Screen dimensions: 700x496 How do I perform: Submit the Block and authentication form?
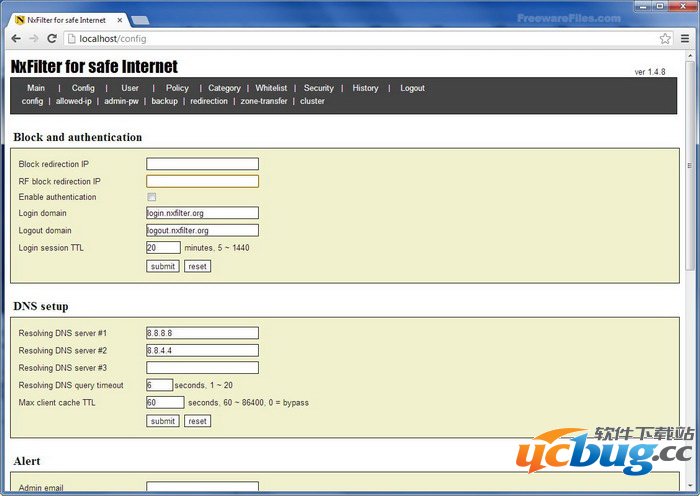(x=162, y=266)
